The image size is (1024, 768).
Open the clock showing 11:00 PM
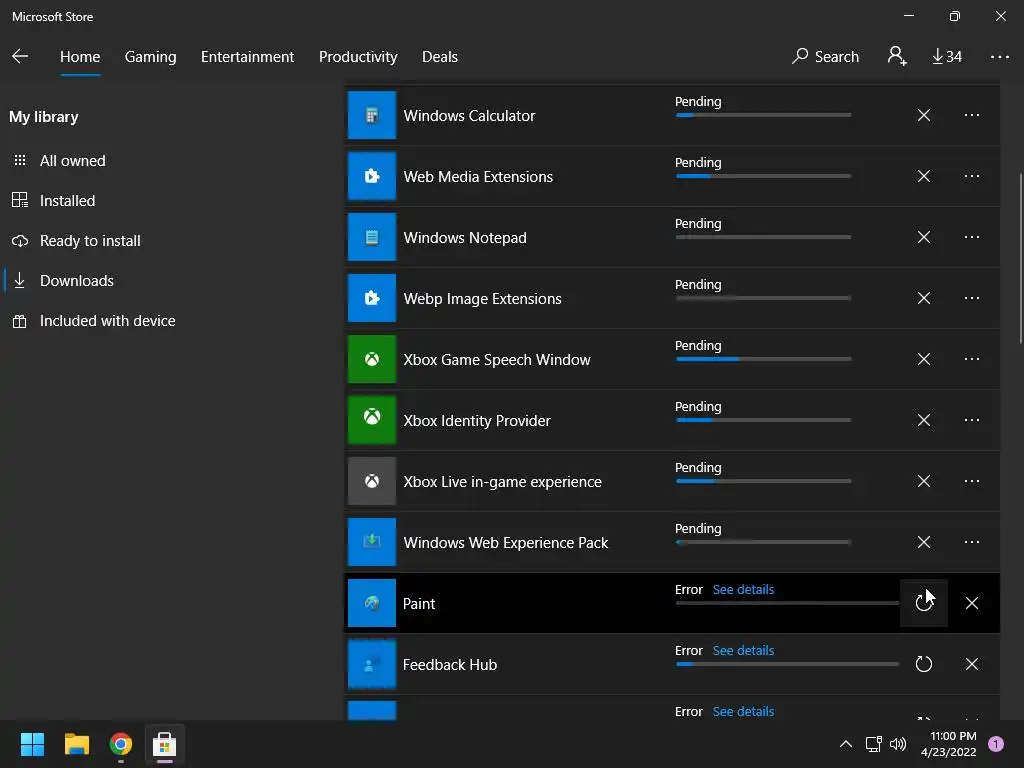click(x=949, y=744)
